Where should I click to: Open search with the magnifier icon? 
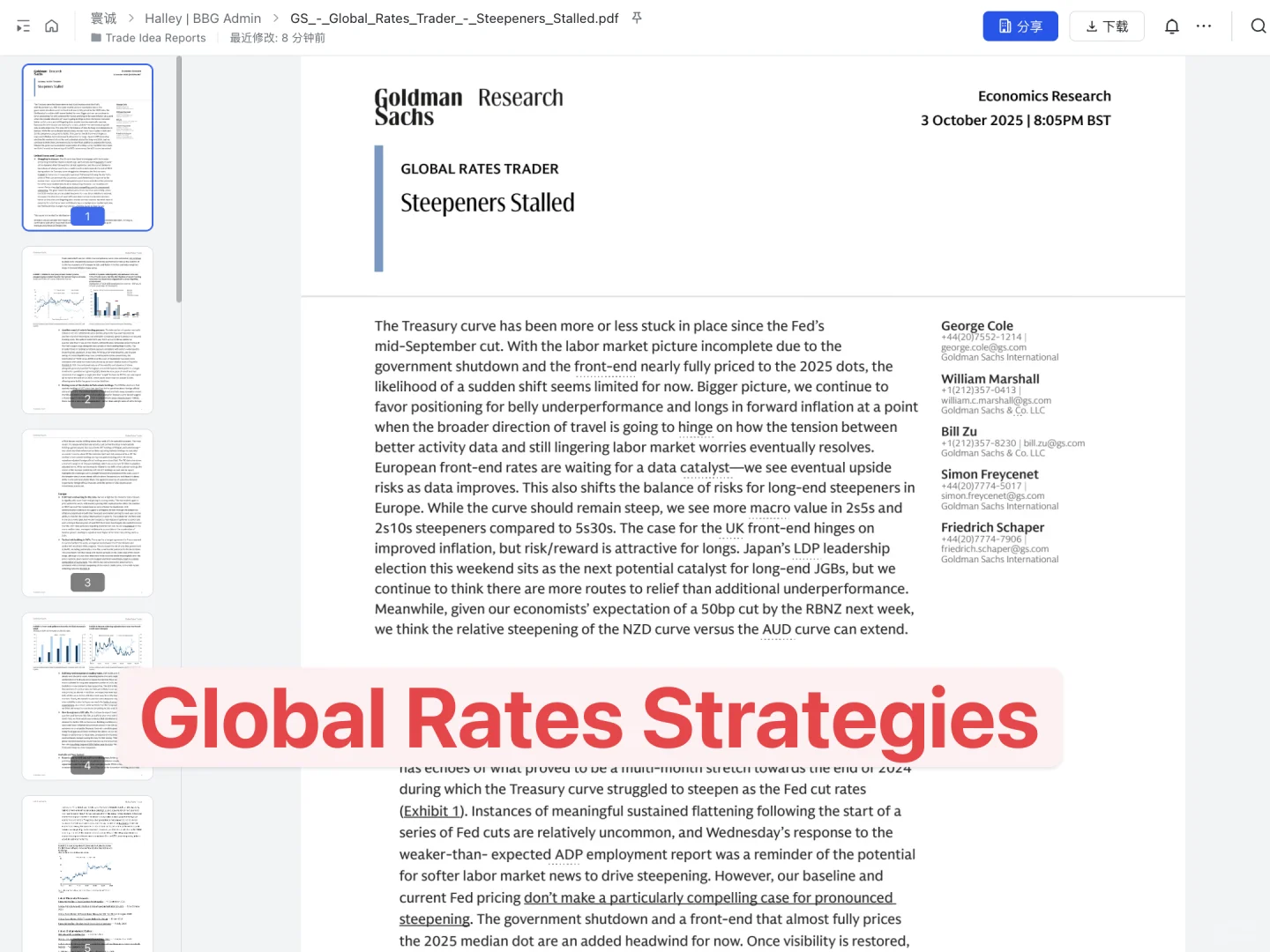(x=1259, y=26)
